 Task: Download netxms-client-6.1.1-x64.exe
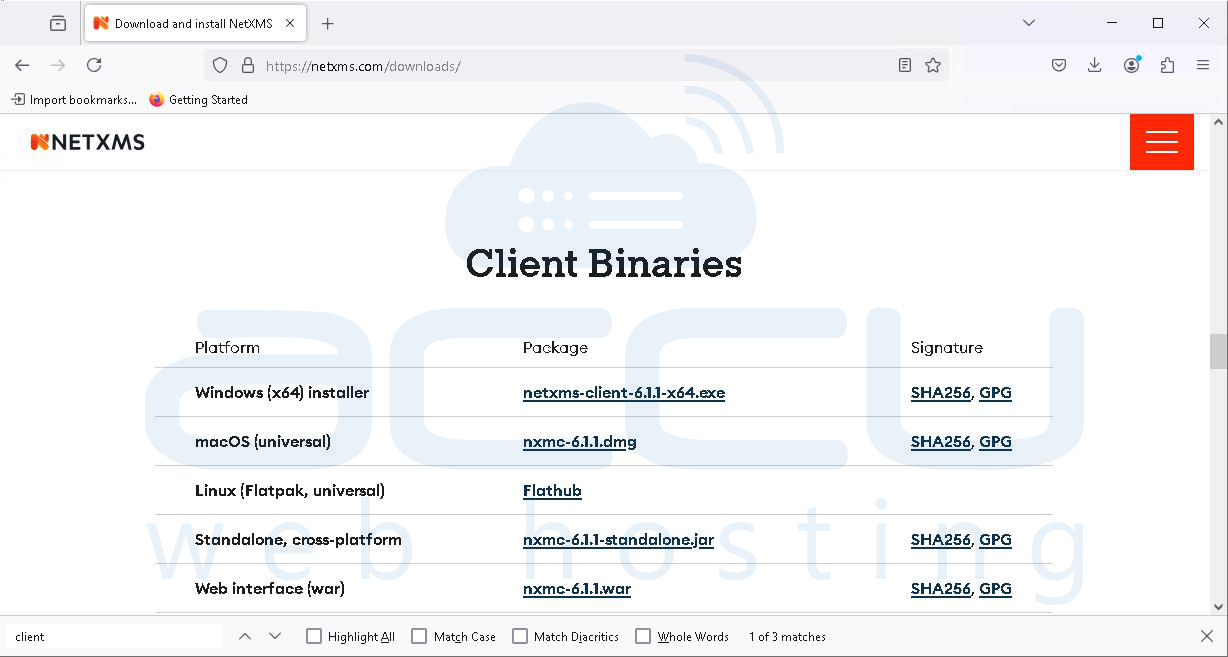pos(624,393)
